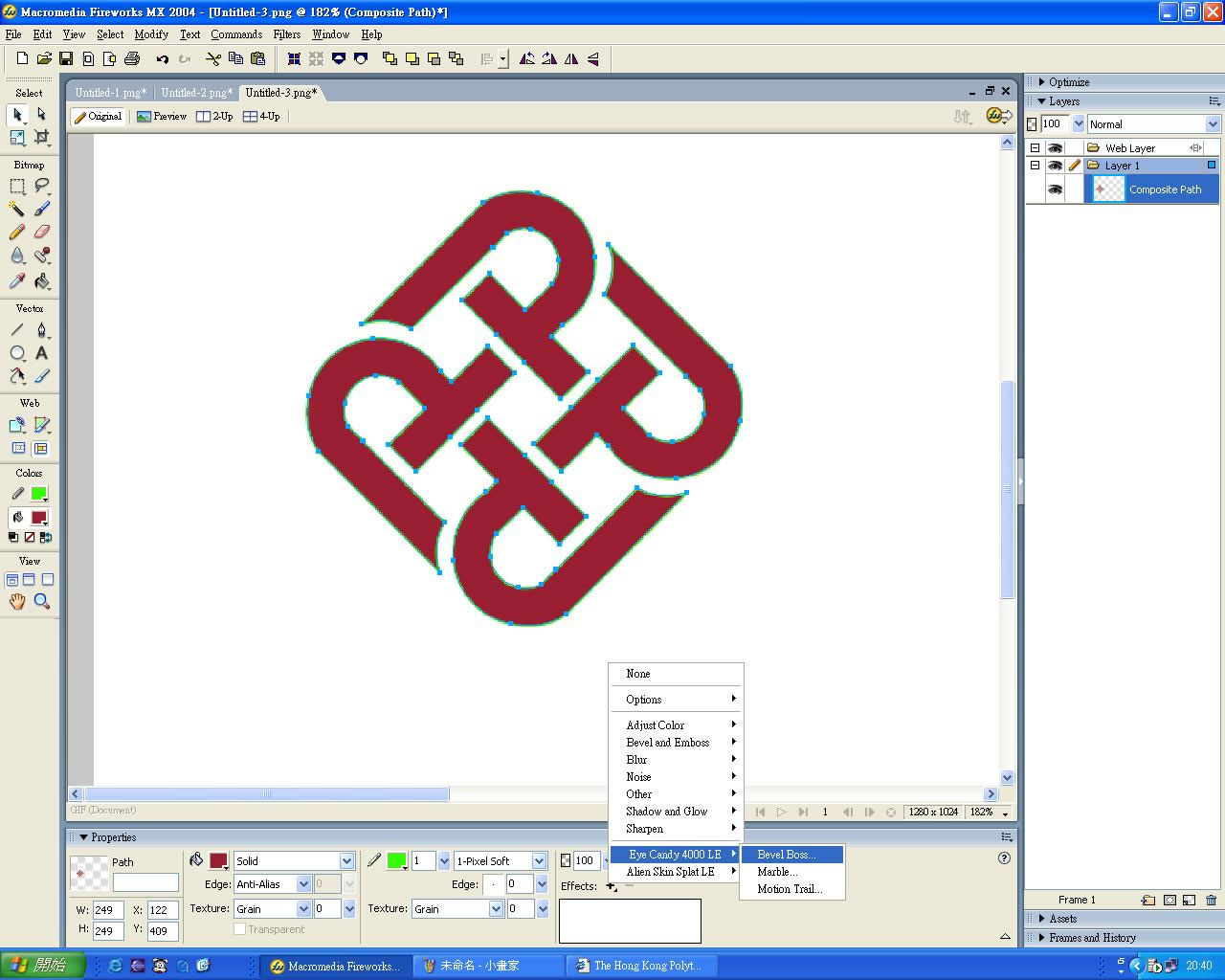Select the Knife tool
This screenshot has height=980, width=1225.
click(x=41, y=376)
